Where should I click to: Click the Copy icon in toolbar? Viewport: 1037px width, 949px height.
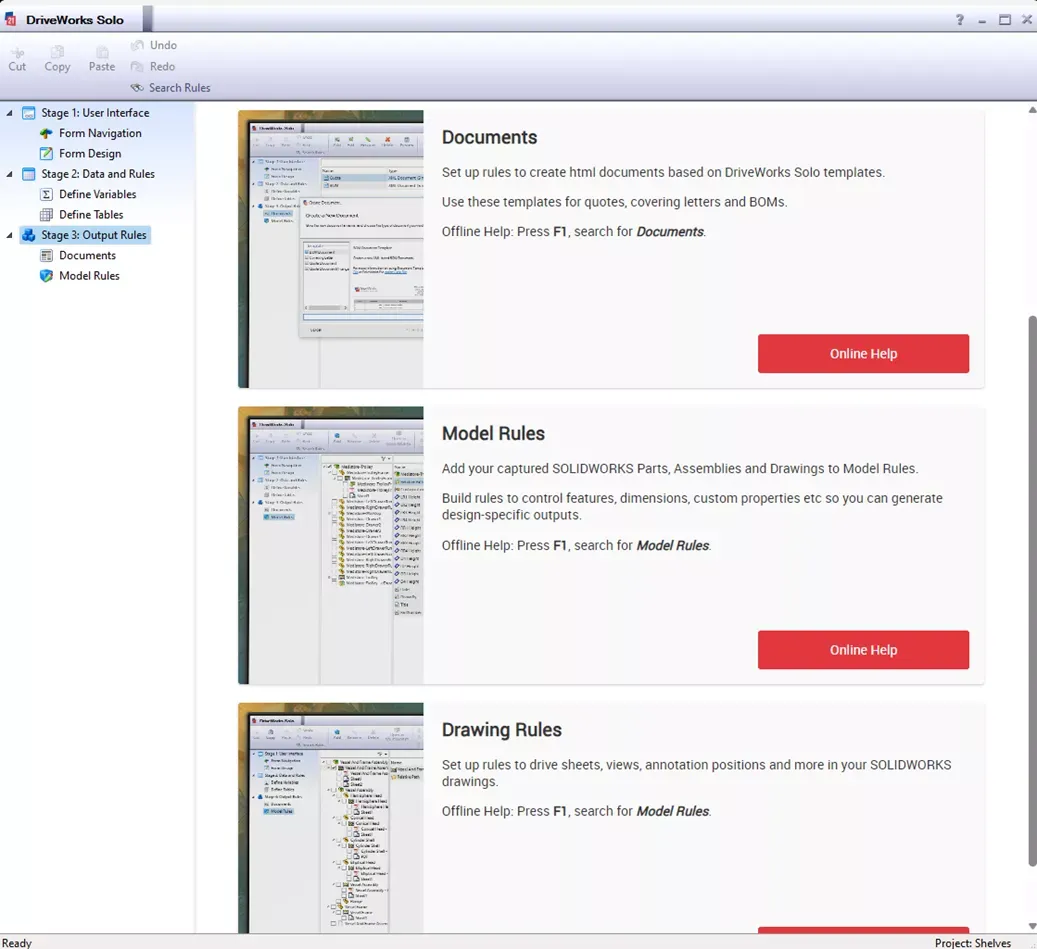(58, 52)
